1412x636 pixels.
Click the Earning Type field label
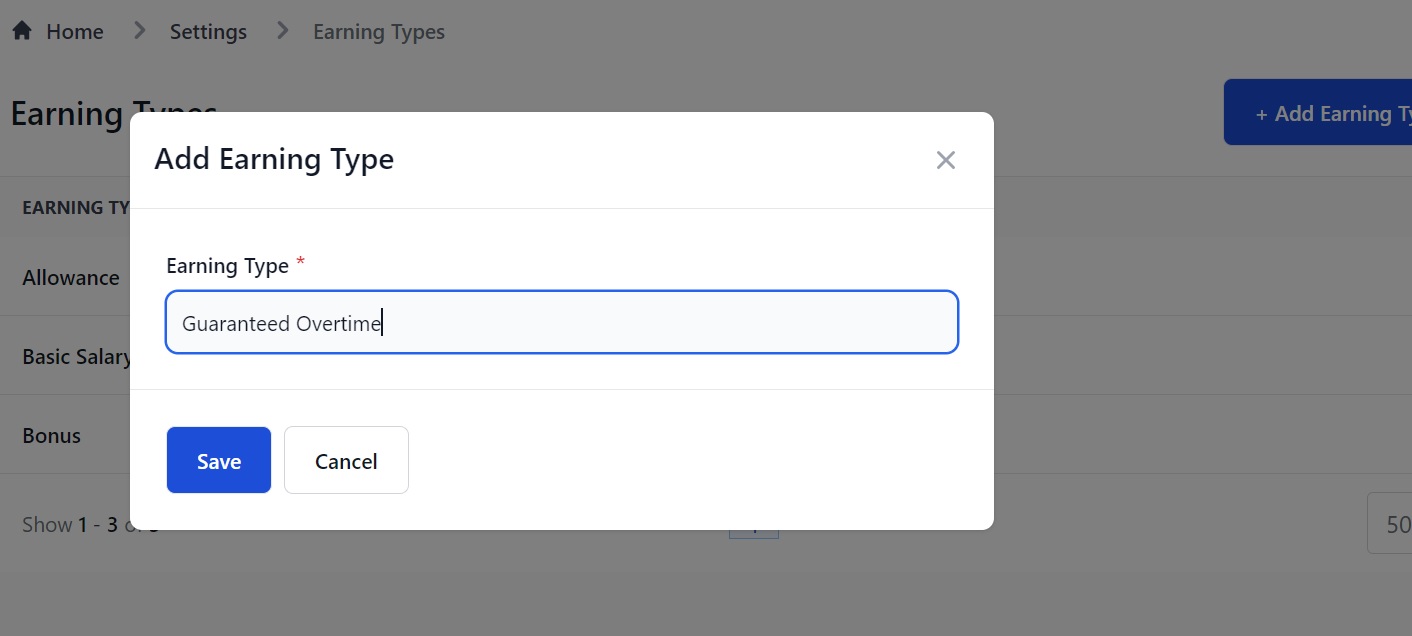click(227, 266)
